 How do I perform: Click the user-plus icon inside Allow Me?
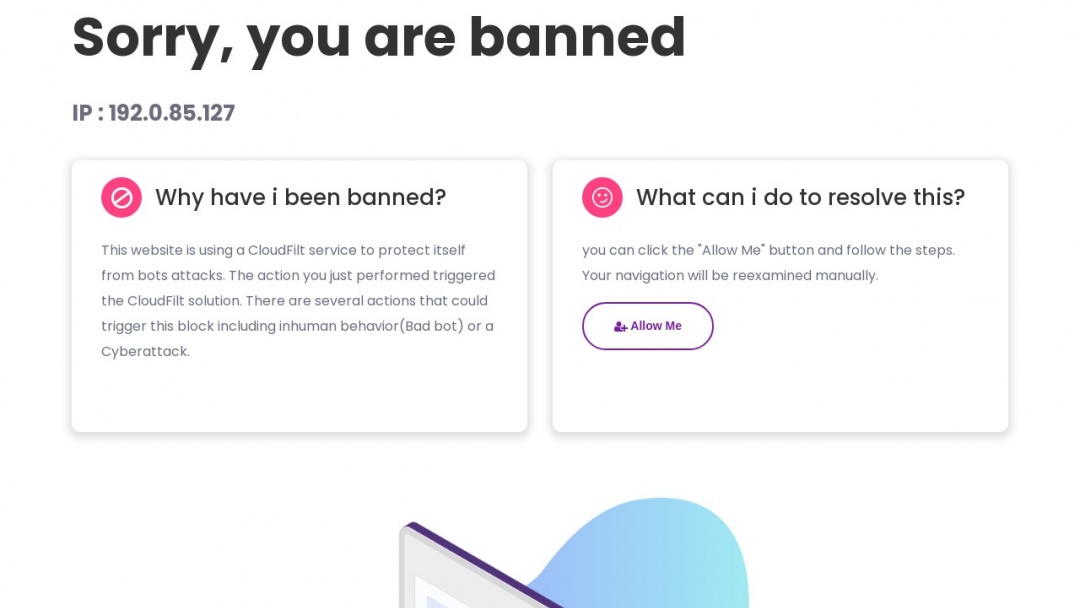tap(620, 327)
